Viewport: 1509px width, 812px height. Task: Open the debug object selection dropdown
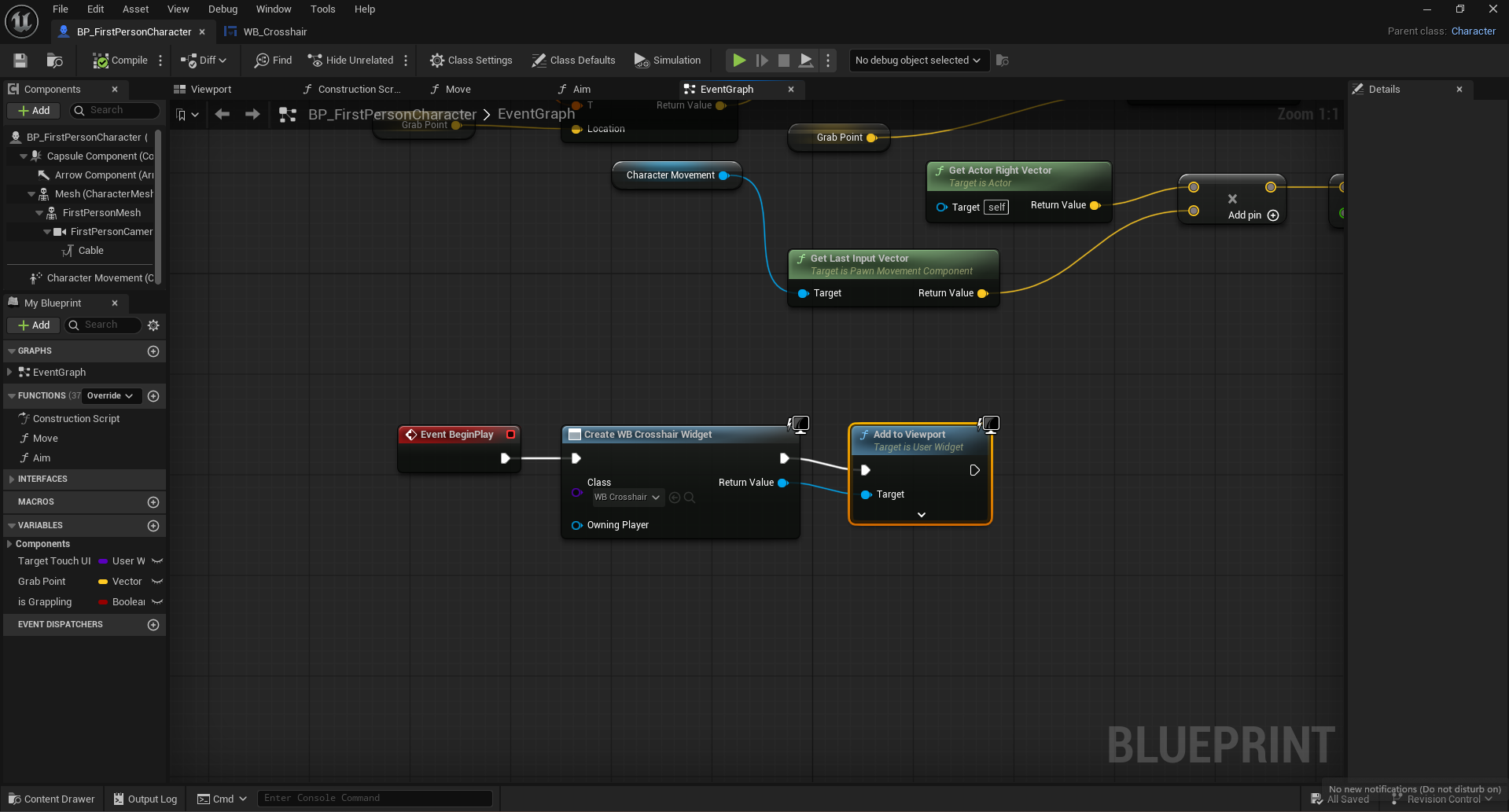pyautogui.click(x=917, y=61)
